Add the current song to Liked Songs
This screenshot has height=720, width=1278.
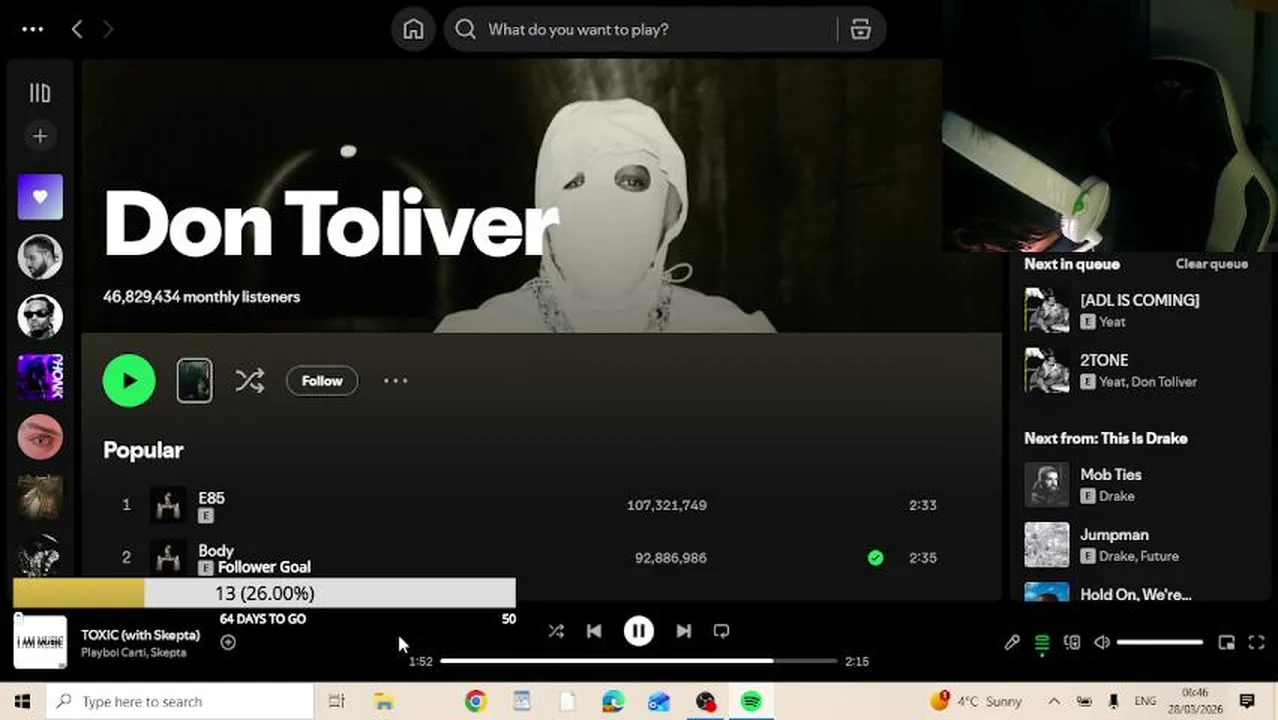(228, 642)
